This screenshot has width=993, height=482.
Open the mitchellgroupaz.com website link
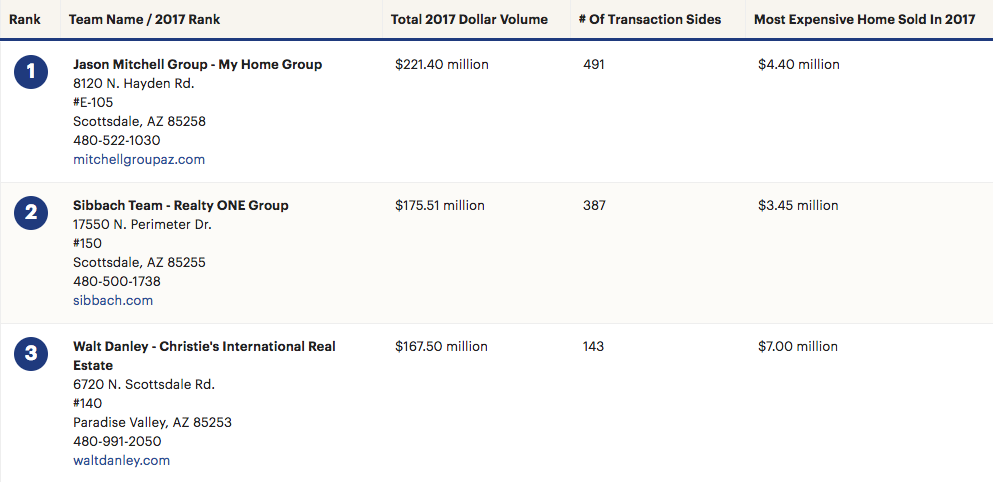(139, 160)
